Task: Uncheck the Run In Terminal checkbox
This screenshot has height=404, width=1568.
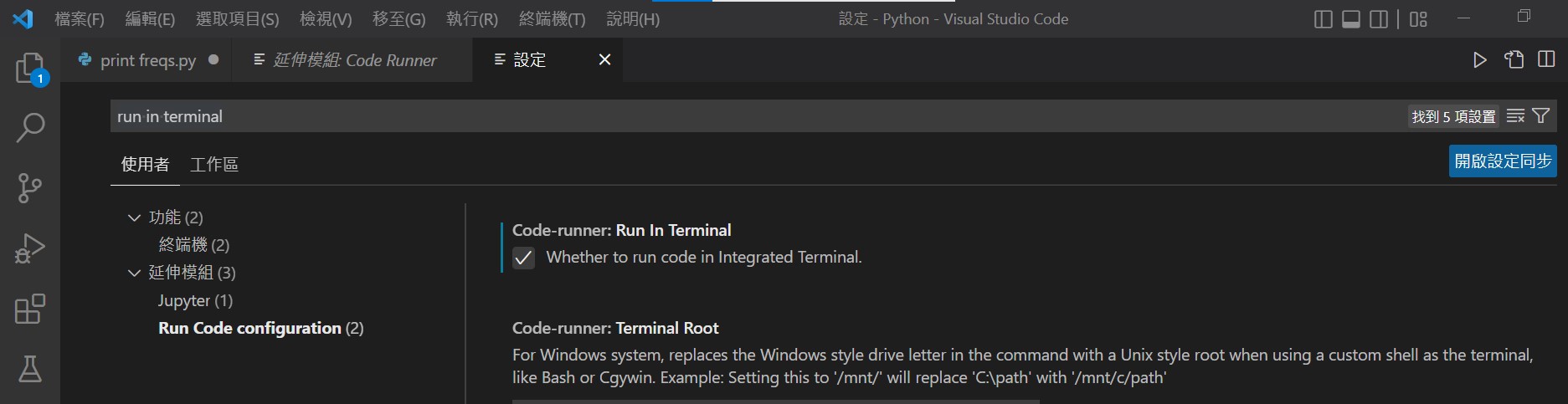Action: (x=523, y=258)
